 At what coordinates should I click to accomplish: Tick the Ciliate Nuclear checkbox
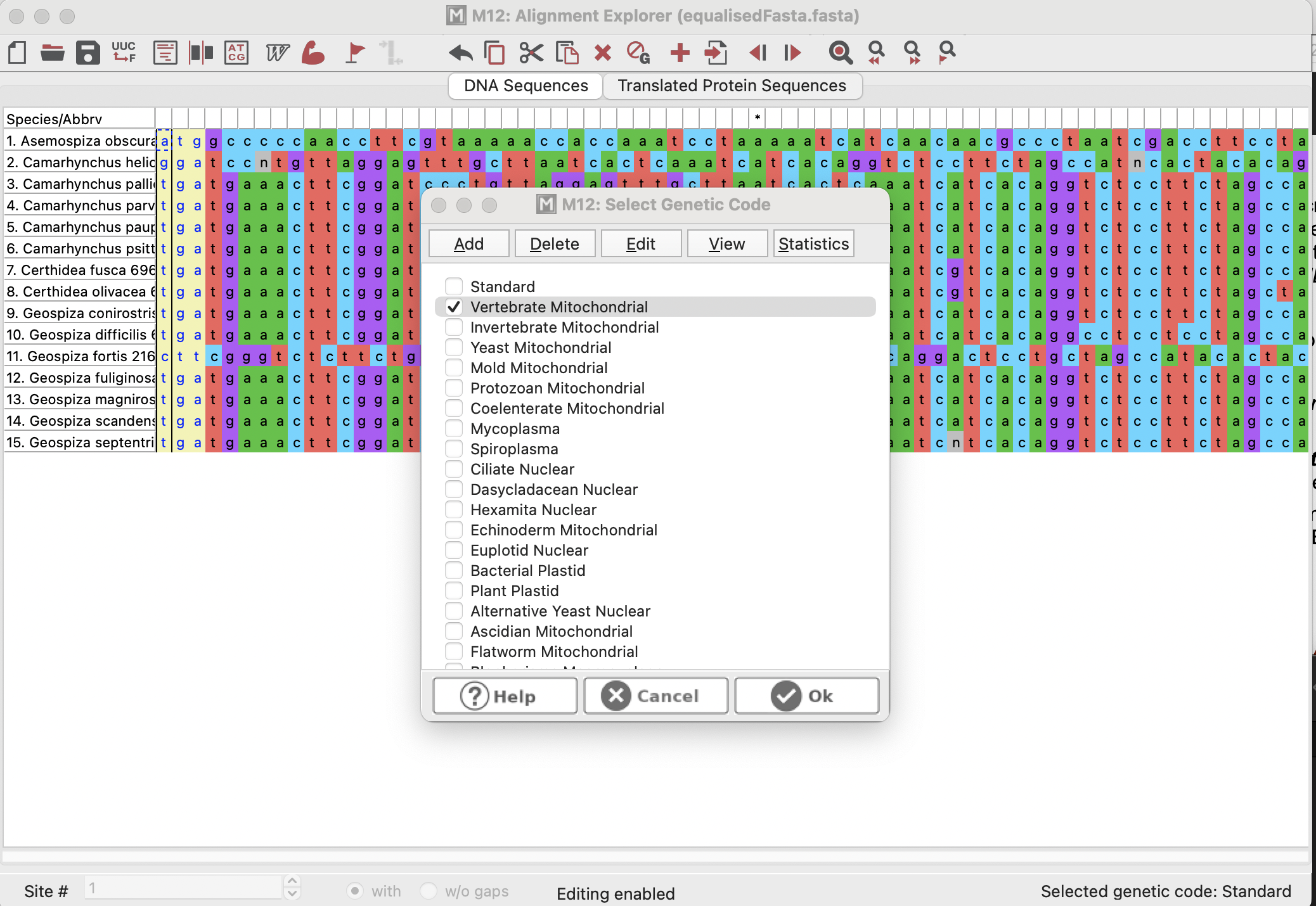(x=454, y=469)
